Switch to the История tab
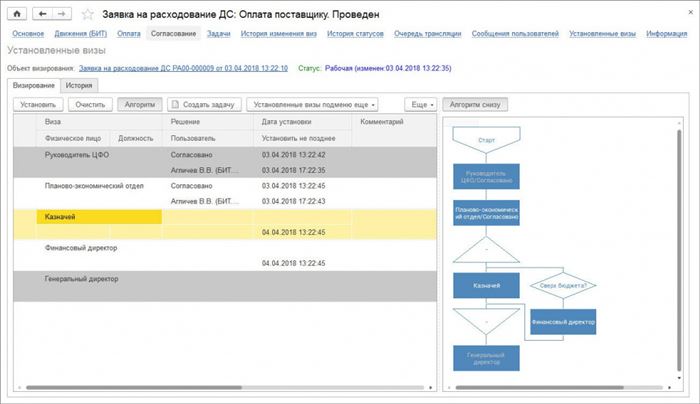Image resolution: width=700 pixels, height=404 pixels. [x=79, y=85]
